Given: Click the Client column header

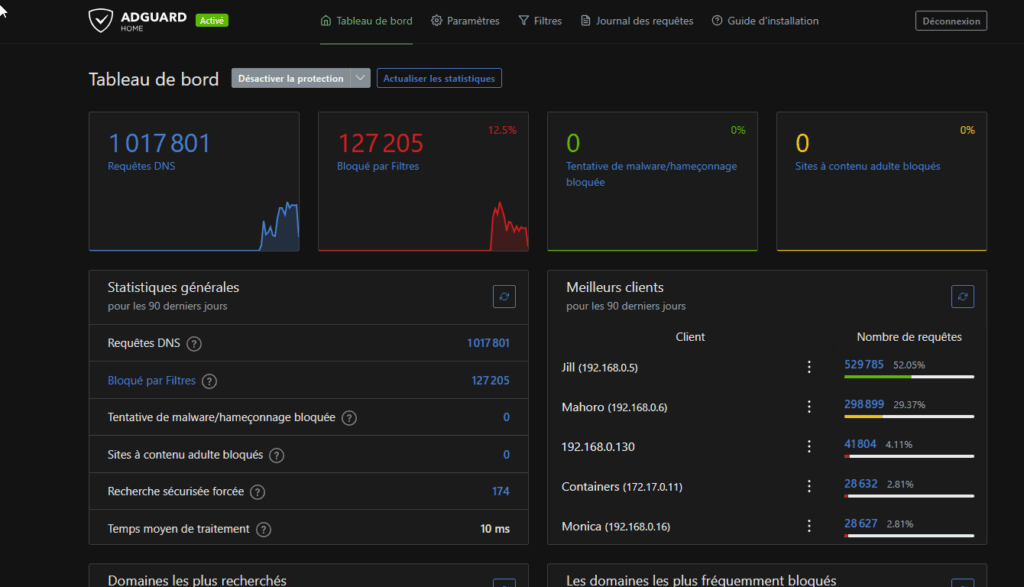Looking at the screenshot, I should coord(690,337).
